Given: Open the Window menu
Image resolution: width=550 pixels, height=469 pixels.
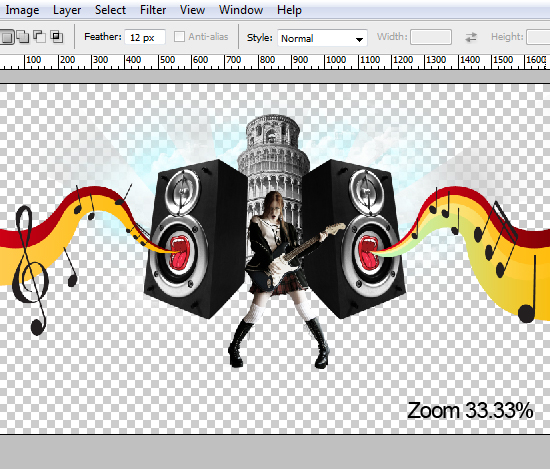Looking at the screenshot, I should tap(241, 10).
